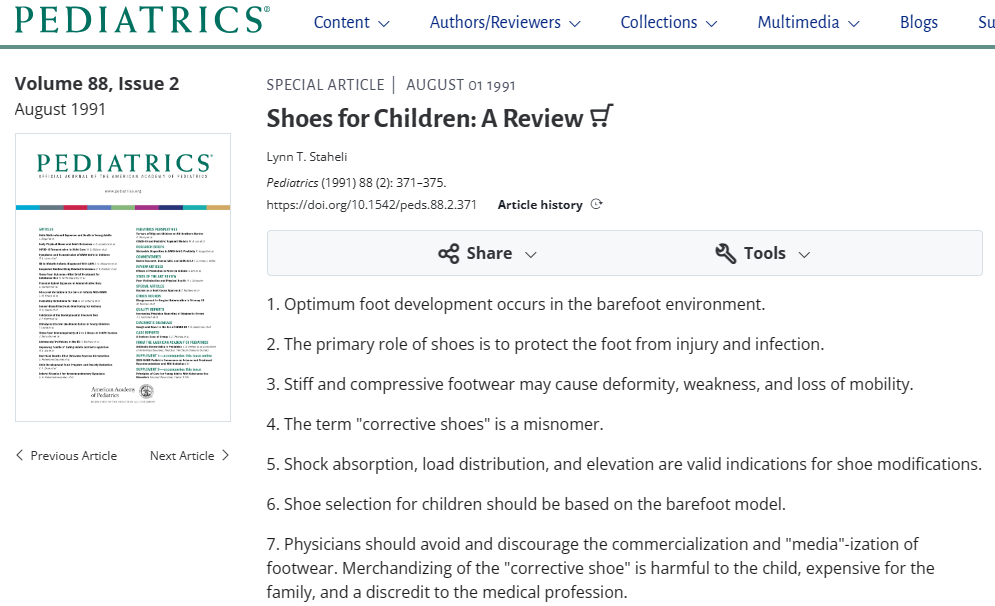This screenshot has height=606, width=995.
Task: Go to the Previous Article
Action: pos(73,455)
